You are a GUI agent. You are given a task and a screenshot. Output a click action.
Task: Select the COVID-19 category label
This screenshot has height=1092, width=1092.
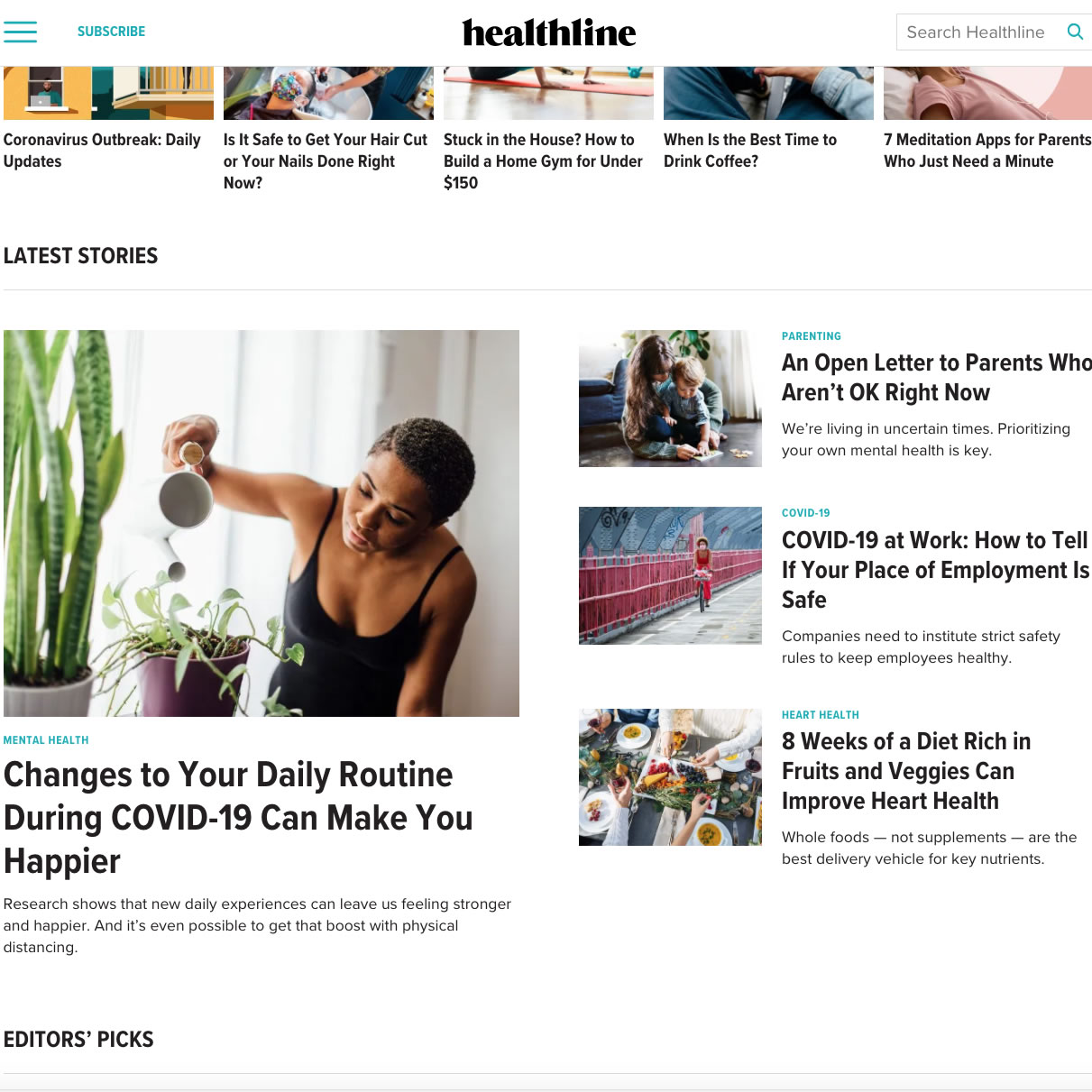pos(806,513)
